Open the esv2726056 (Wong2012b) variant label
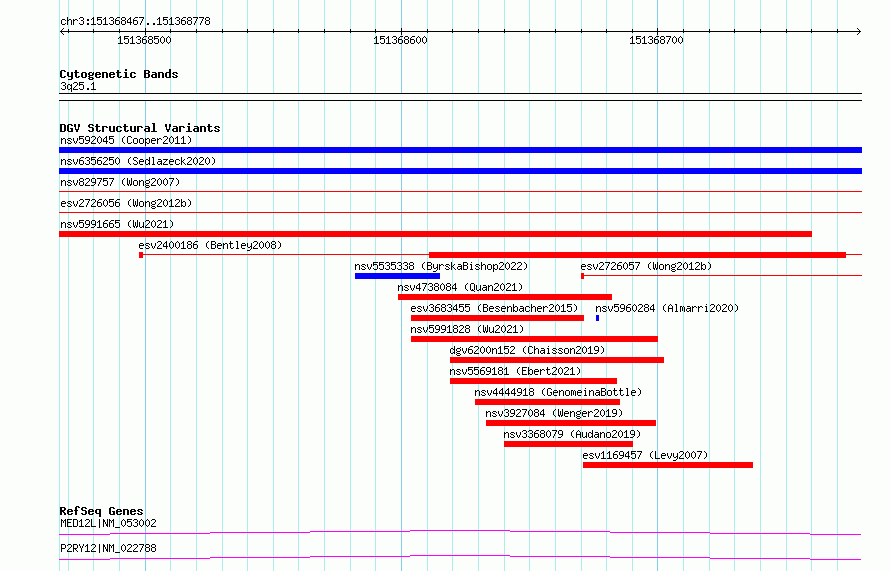 tap(126, 203)
